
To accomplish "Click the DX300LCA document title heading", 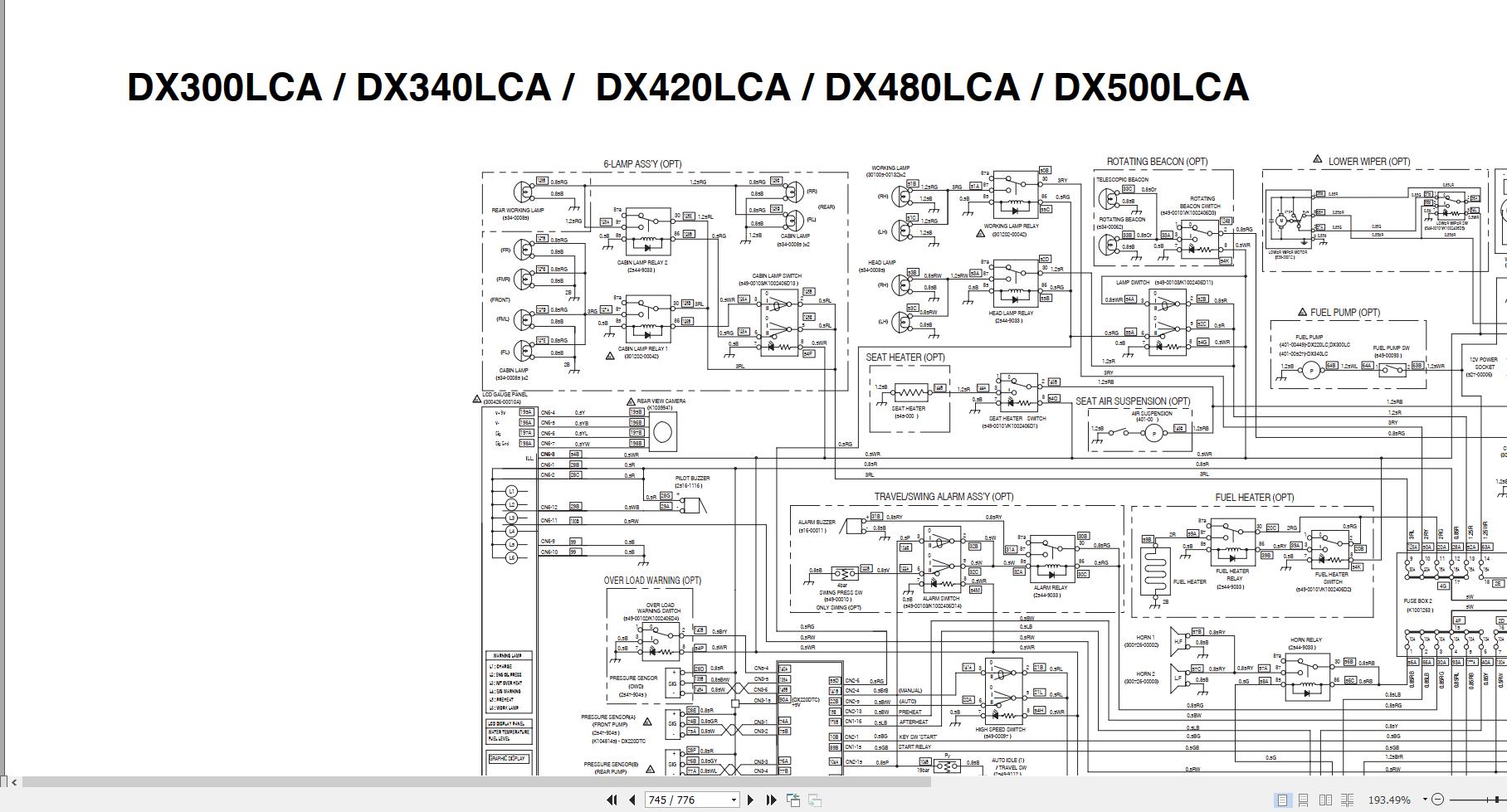I will point(688,87).
